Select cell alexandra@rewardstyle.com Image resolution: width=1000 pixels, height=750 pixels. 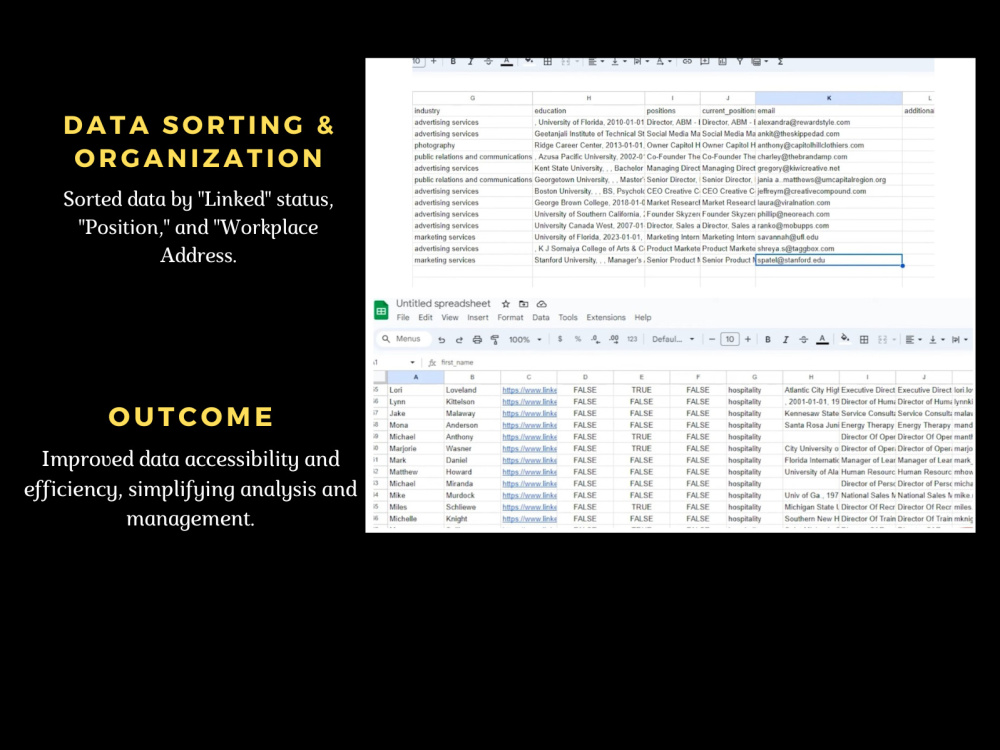click(x=828, y=122)
